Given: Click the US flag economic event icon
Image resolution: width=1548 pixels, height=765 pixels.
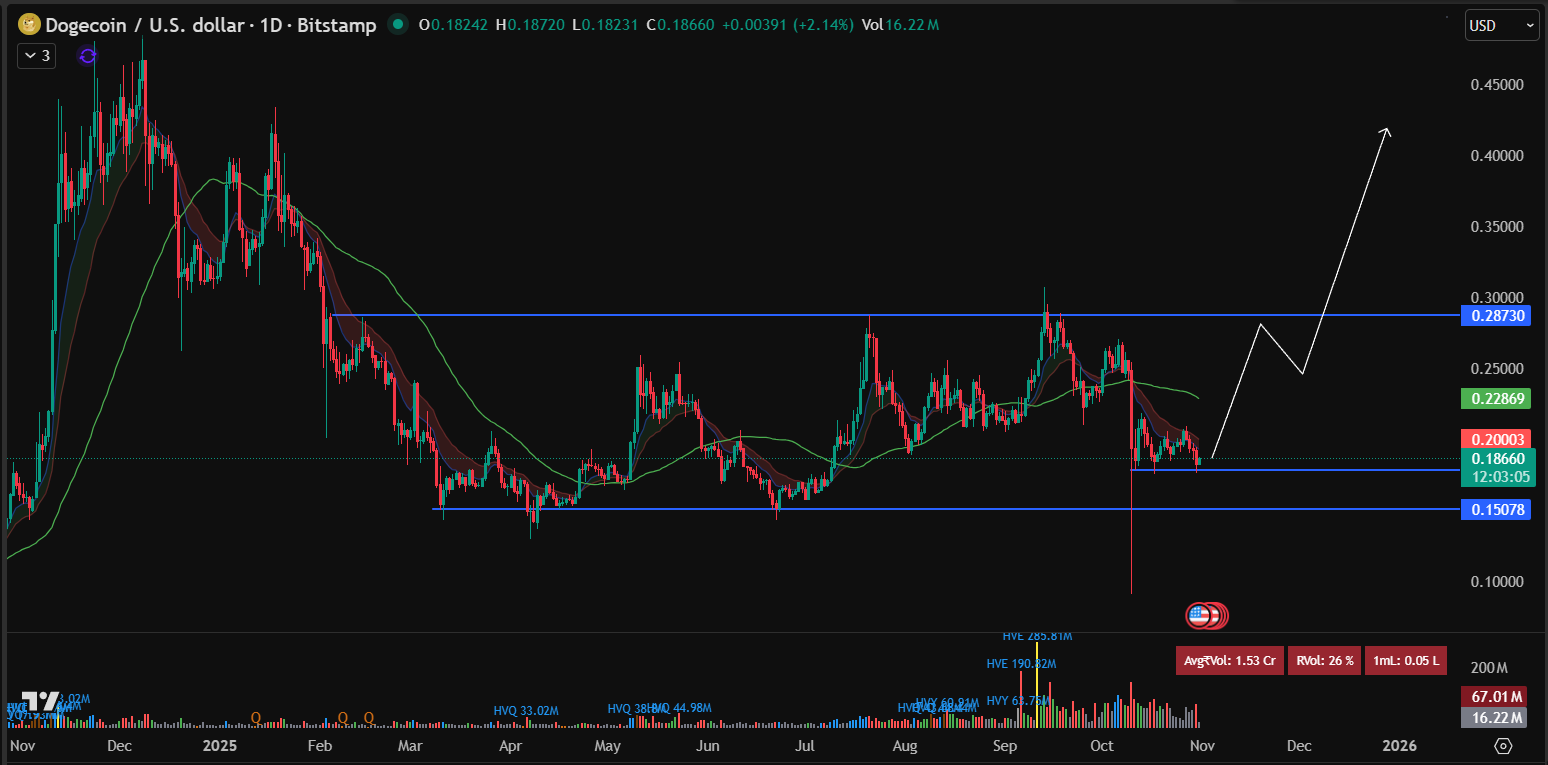Looking at the screenshot, I should coord(1198,615).
